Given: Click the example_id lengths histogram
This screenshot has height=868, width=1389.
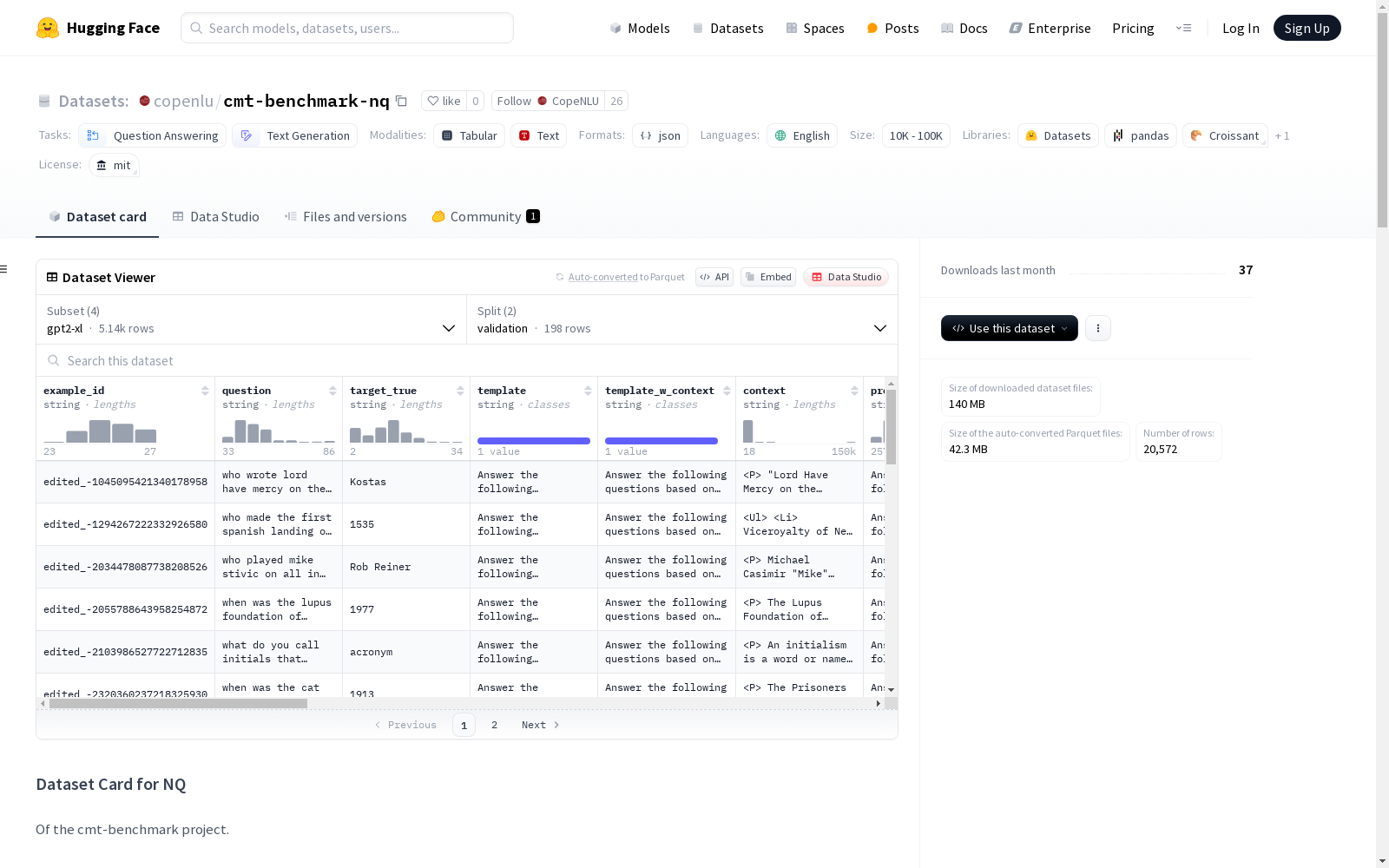Looking at the screenshot, I should [100, 431].
